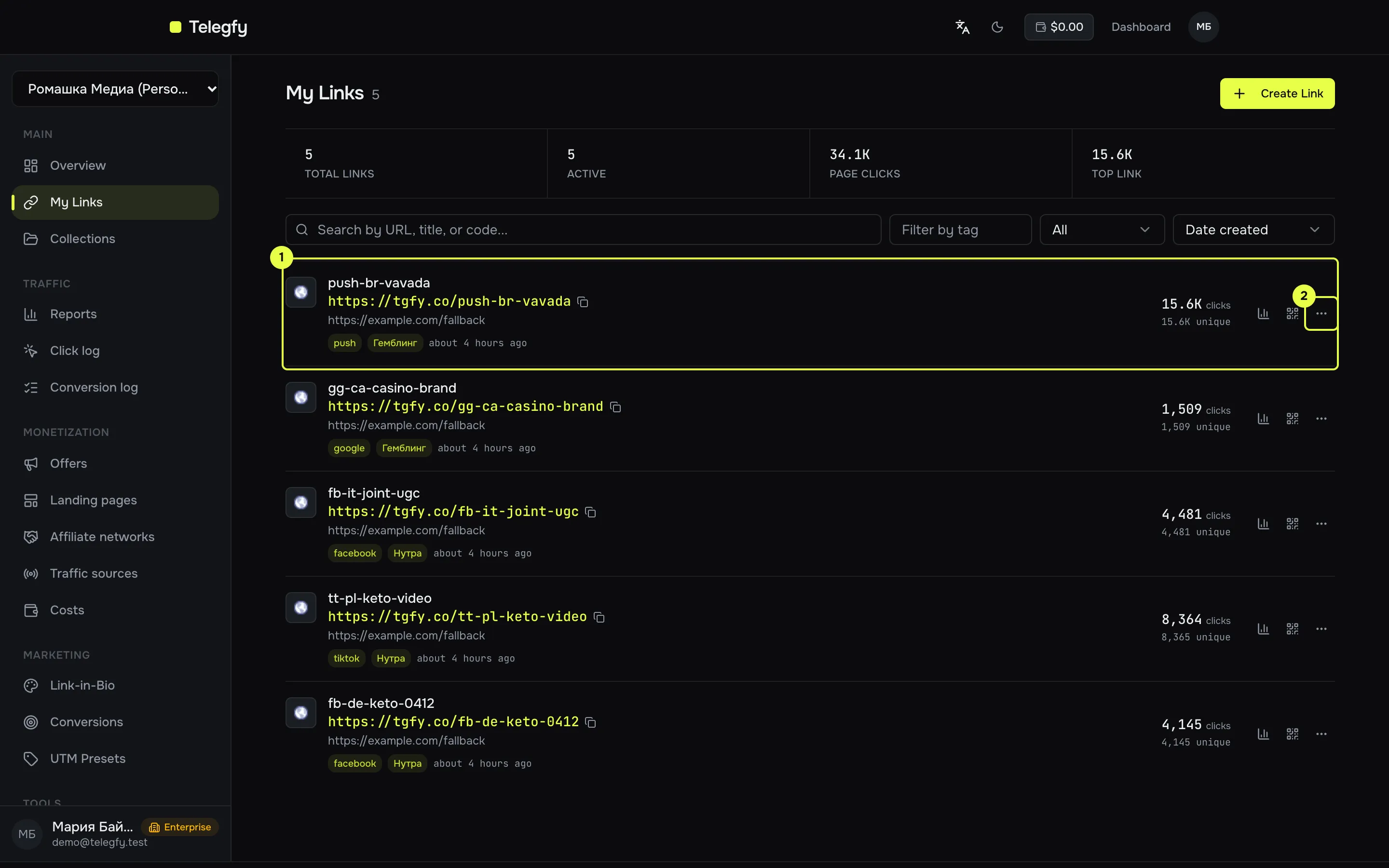Image resolution: width=1389 pixels, height=868 pixels.
Task: Open more options for fb-it-joint-ugc
Action: 1321,524
